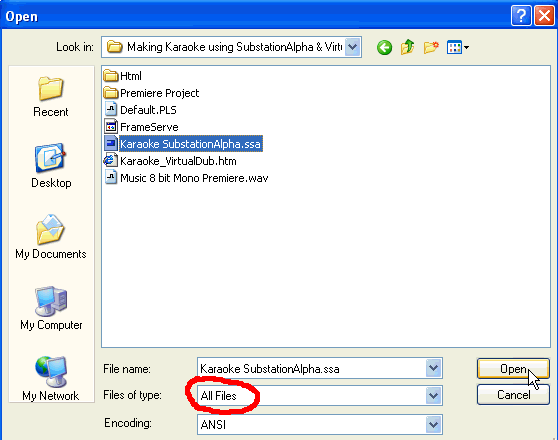Open My Network in places bar

[51, 378]
